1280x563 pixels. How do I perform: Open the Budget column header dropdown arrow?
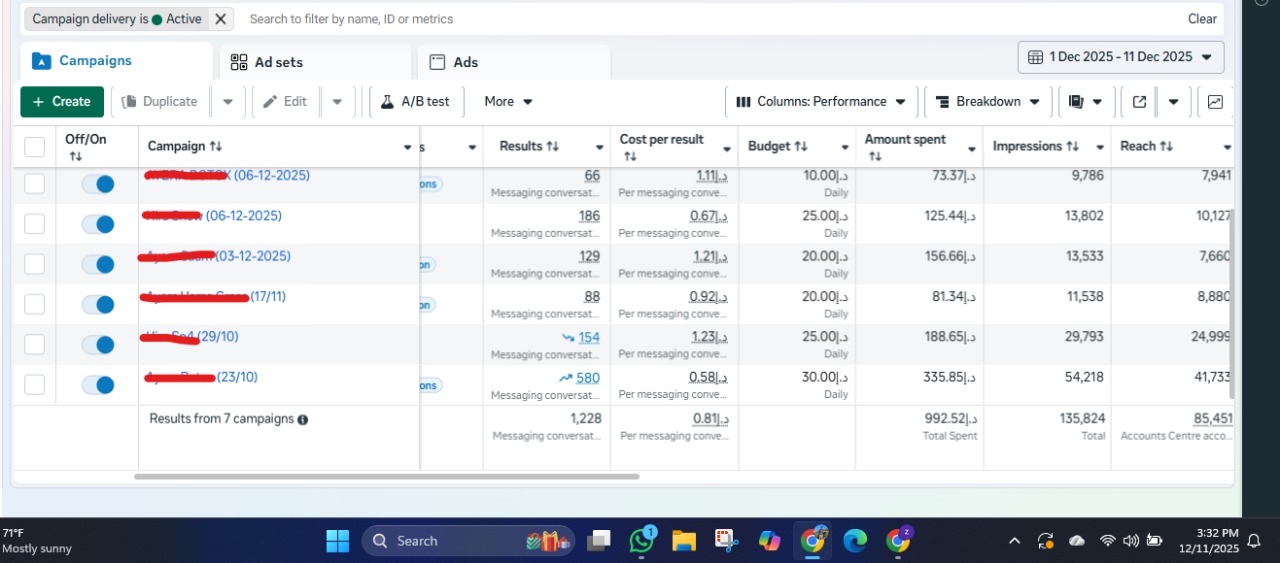click(x=844, y=148)
